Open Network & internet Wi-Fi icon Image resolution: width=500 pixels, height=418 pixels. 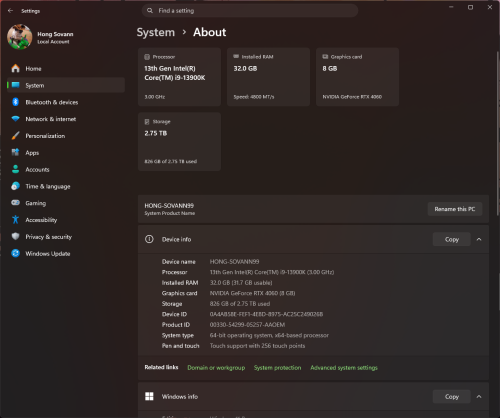[15, 119]
